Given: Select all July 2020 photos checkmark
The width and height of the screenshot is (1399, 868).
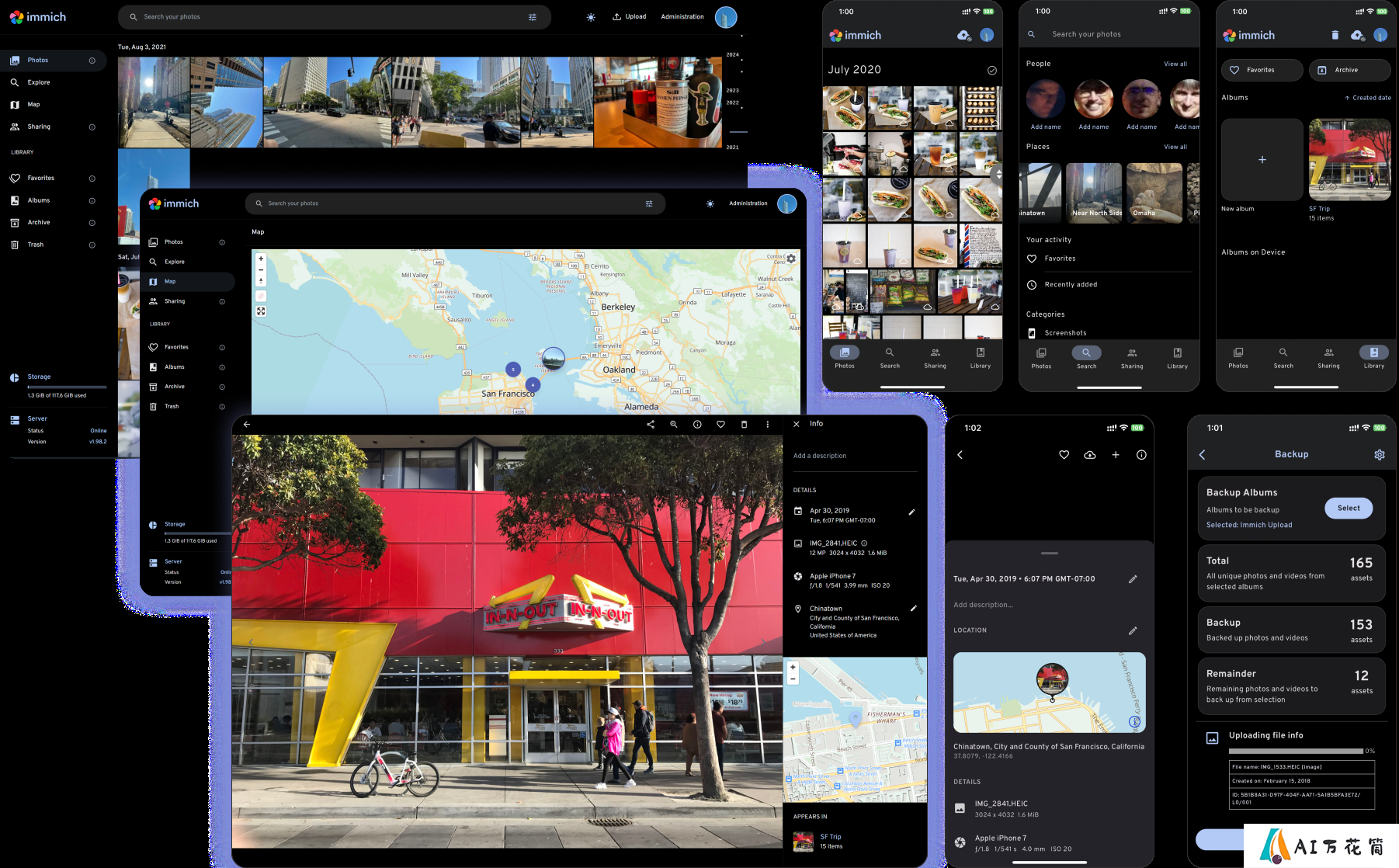Looking at the screenshot, I should pyautogui.click(x=991, y=71).
